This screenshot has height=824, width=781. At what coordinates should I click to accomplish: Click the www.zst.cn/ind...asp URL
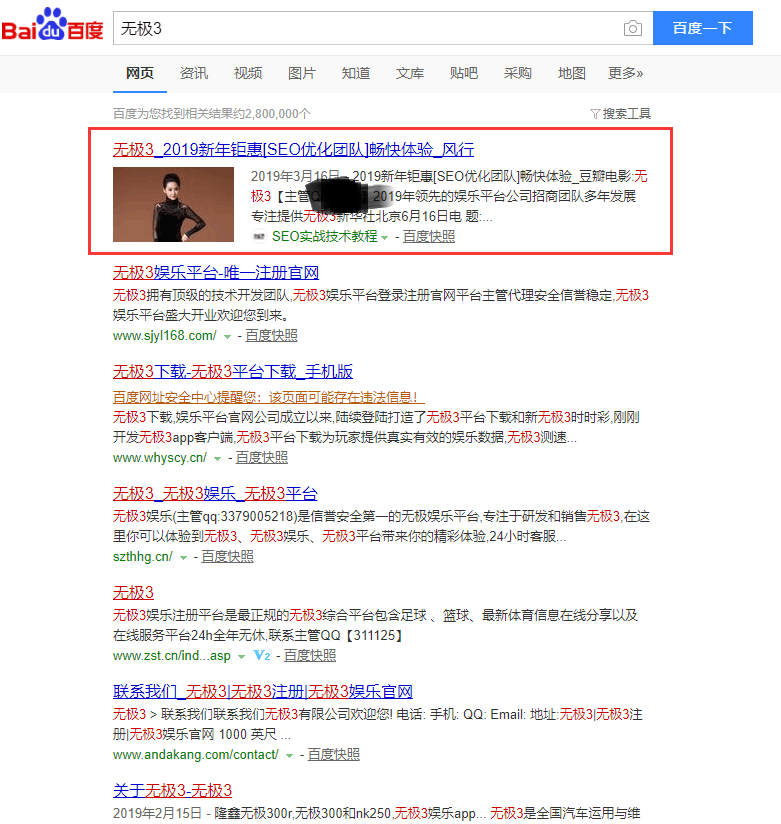(172, 655)
